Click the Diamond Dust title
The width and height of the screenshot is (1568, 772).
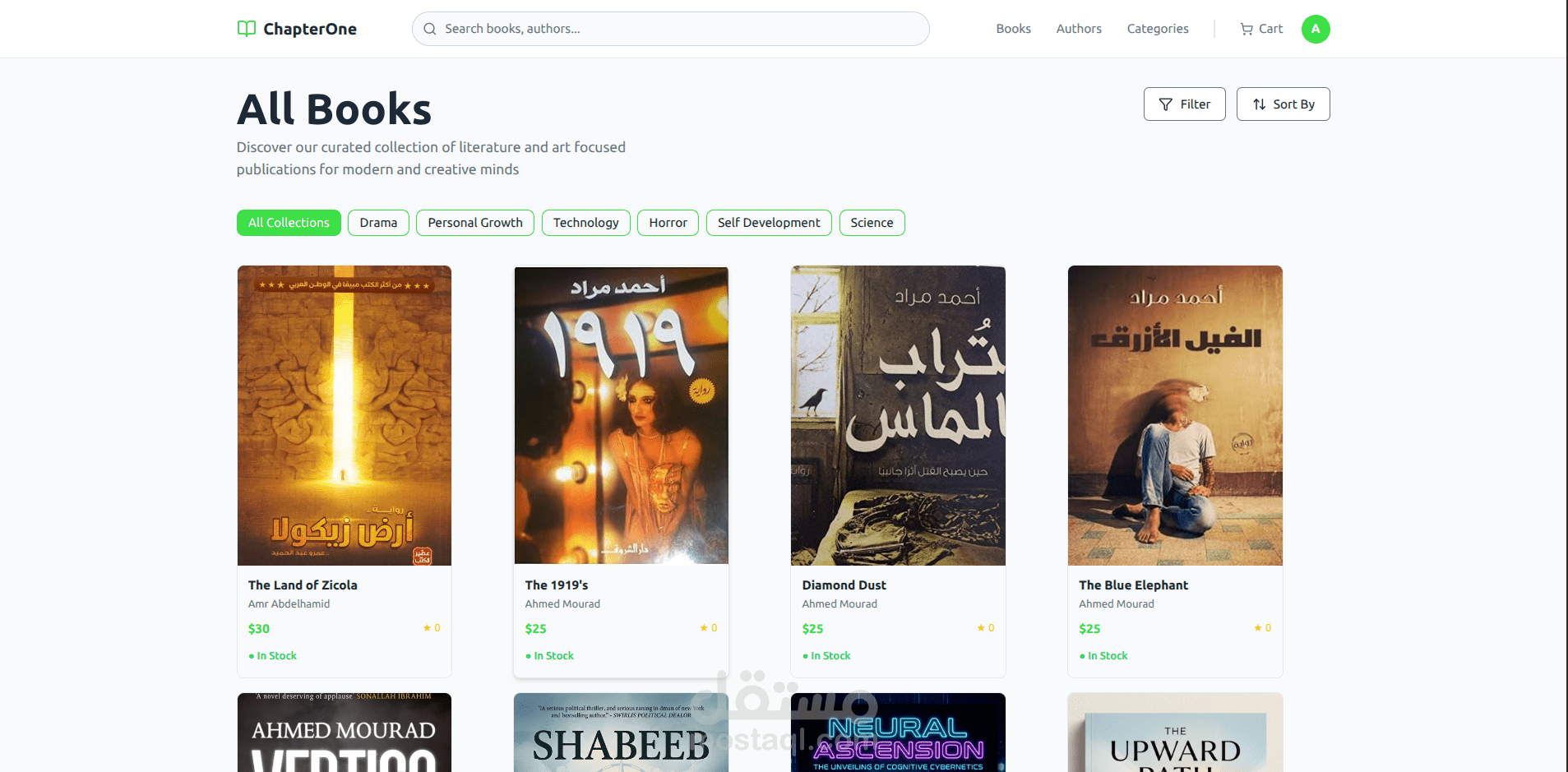[x=844, y=585]
